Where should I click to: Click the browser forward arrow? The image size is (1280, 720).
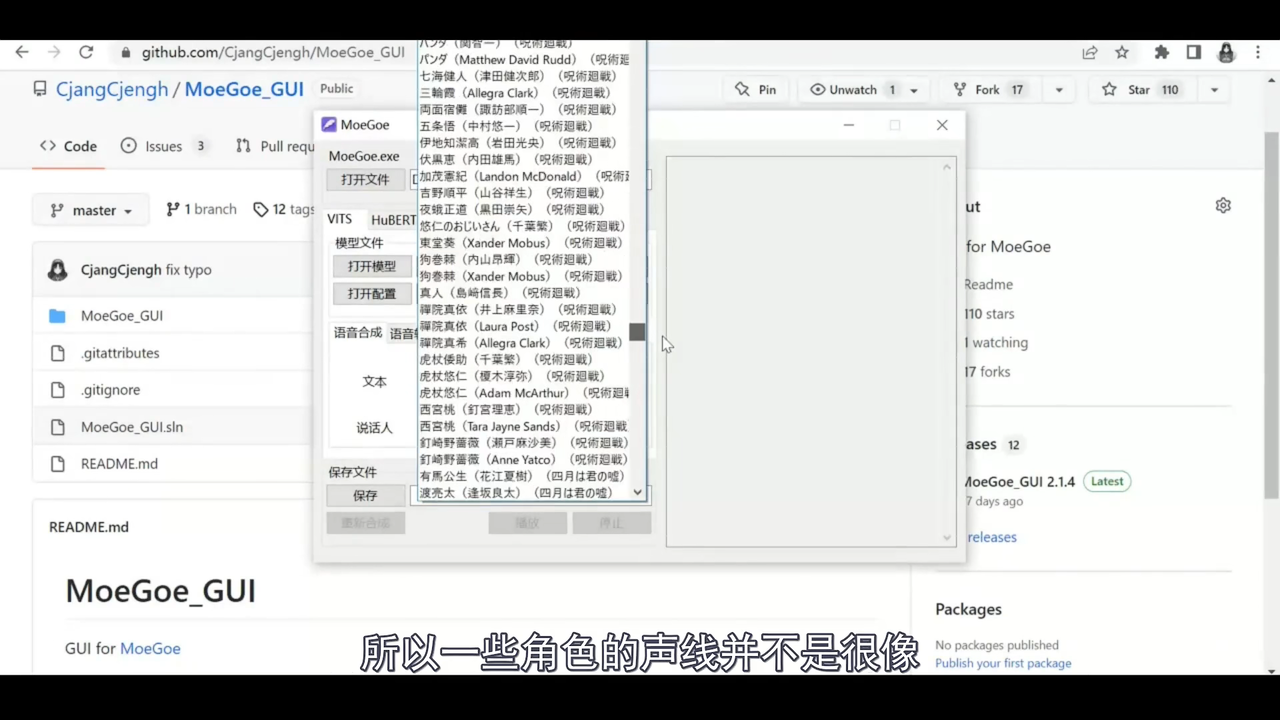coord(54,53)
